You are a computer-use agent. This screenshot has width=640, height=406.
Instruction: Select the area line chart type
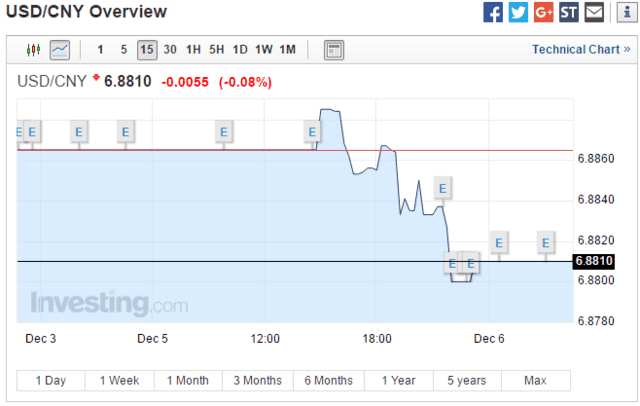(x=60, y=50)
